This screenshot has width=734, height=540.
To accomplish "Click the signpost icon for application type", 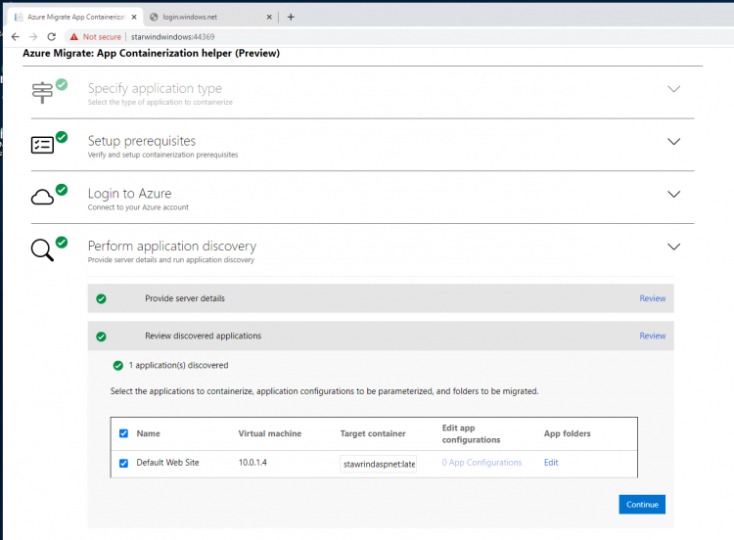I will 42,92.
